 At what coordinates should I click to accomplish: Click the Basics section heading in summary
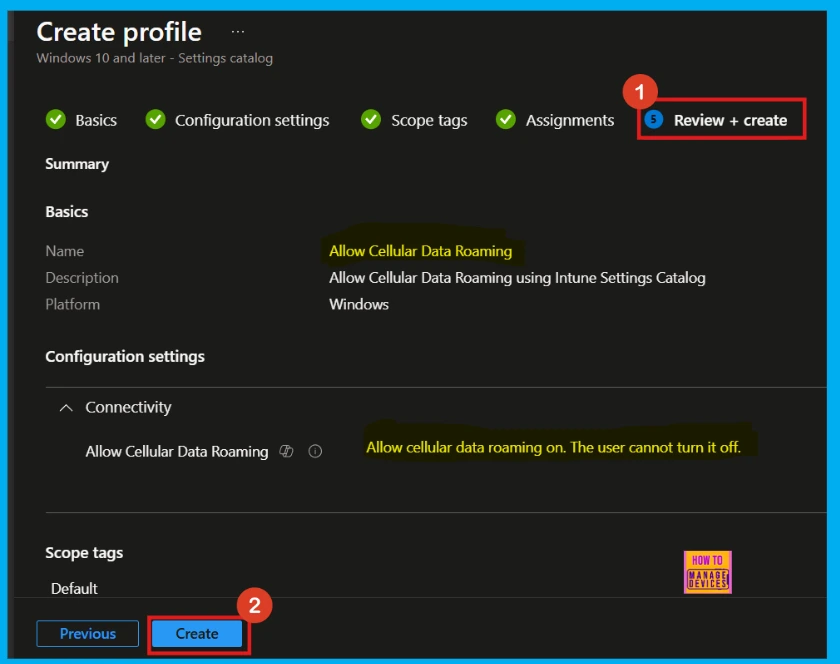[66, 212]
